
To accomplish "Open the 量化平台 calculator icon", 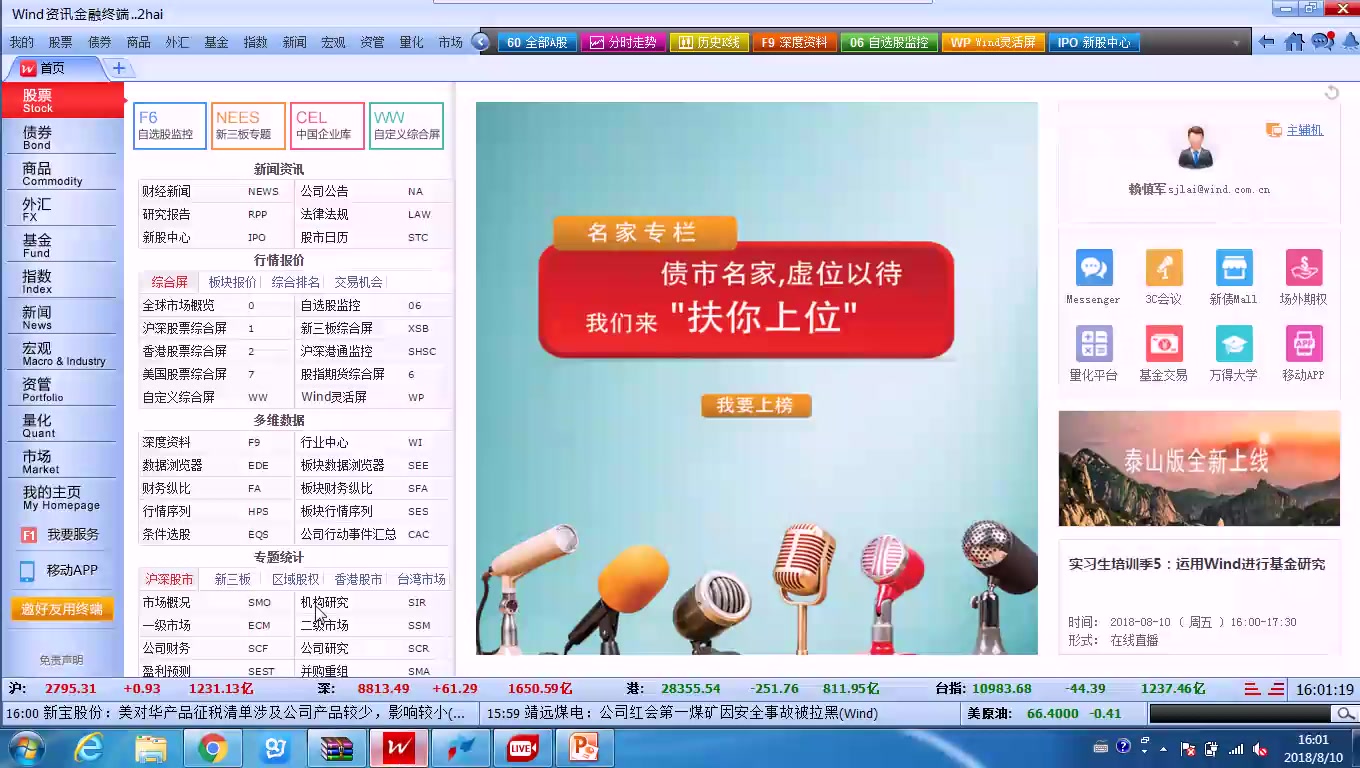I will pos(1094,344).
